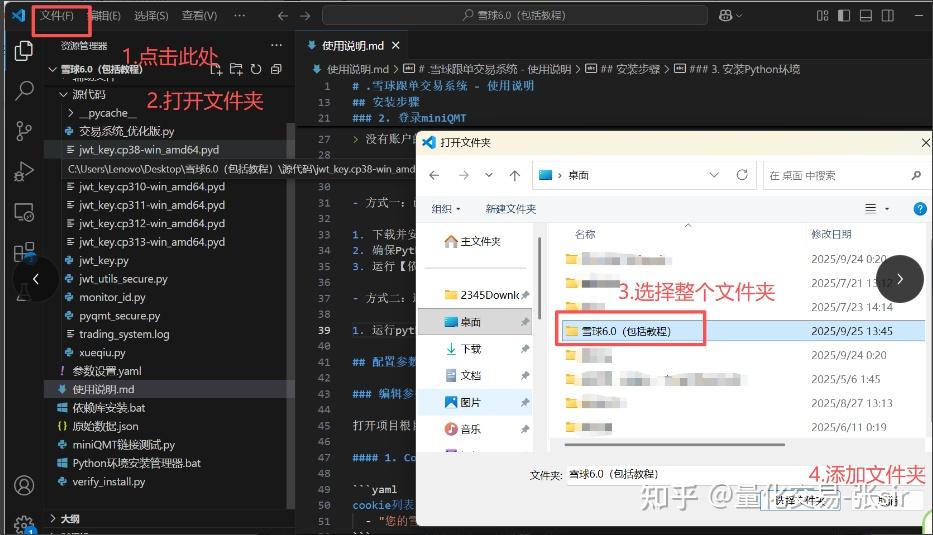The image size is (933, 535).
Task: Open Source Control view in activity bar
Action: pyautogui.click(x=24, y=131)
